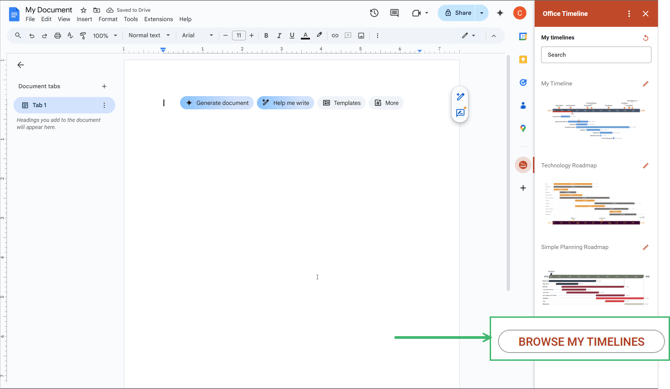670x389 pixels.
Task: Print the document
Action: [57, 36]
